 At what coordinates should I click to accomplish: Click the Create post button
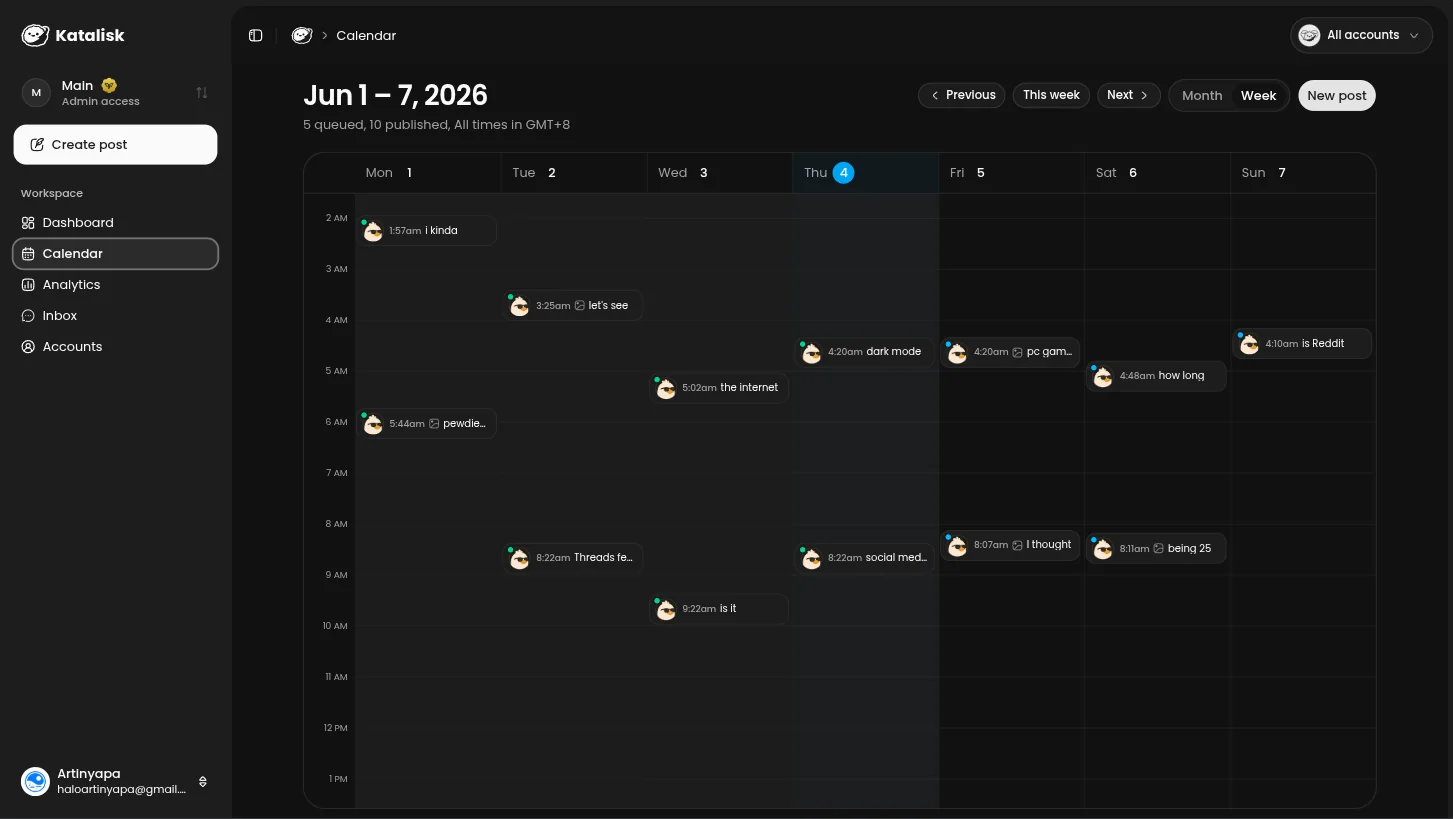click(115, 144)
